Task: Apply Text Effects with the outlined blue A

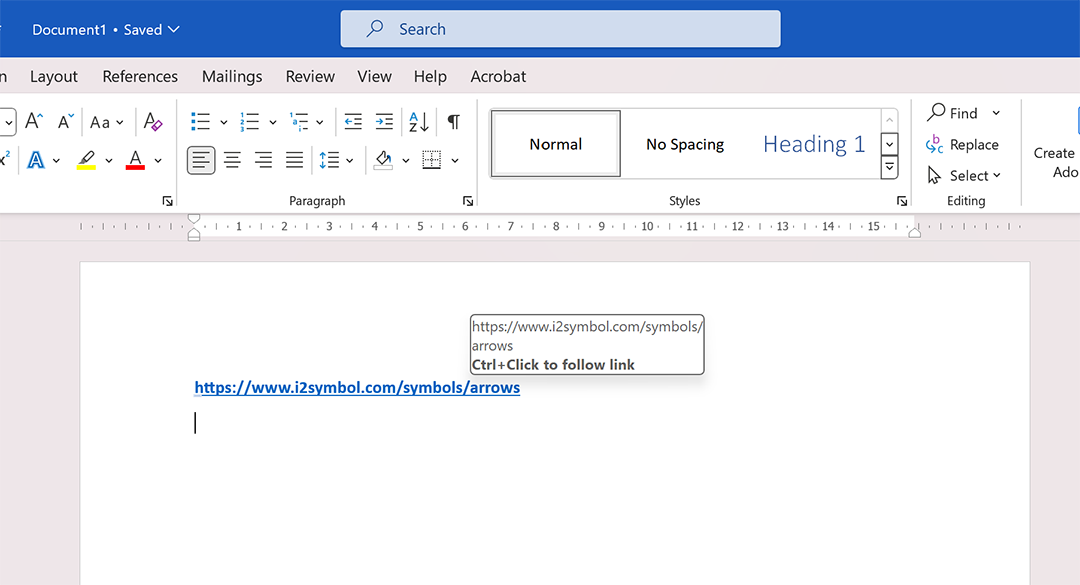Action: pos(36,161)
